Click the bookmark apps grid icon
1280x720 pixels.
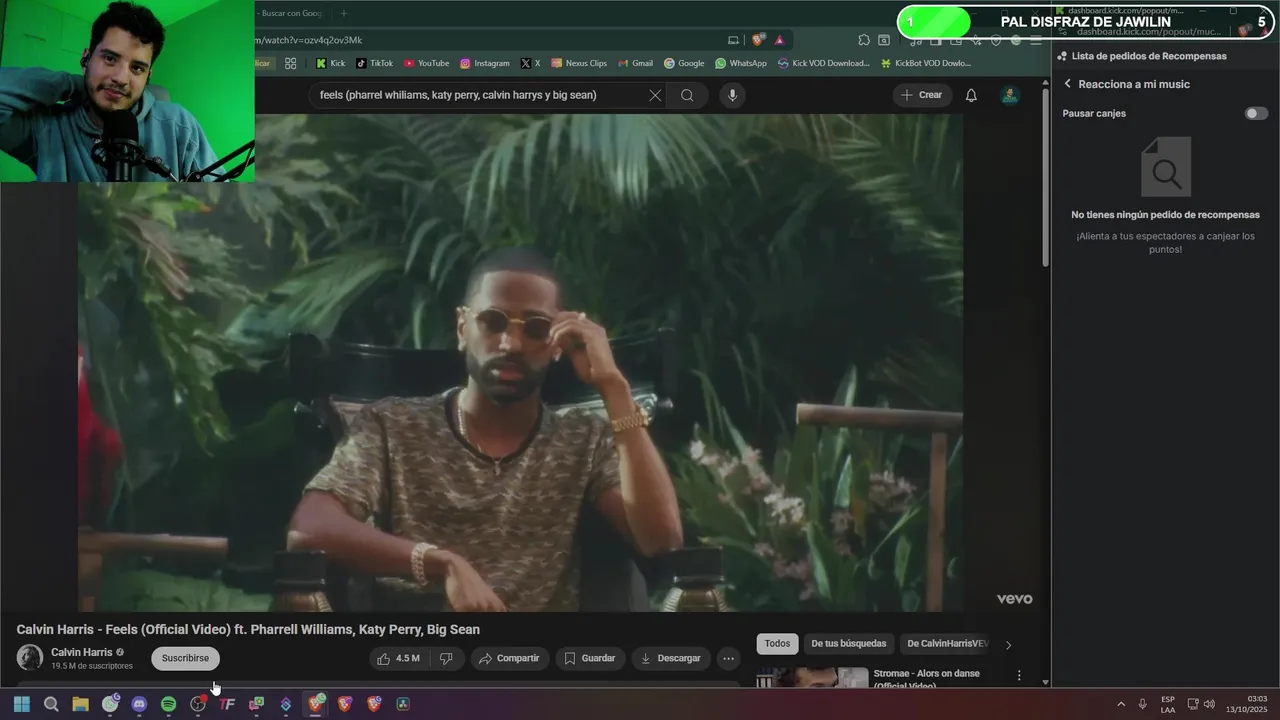pos(290,63)
